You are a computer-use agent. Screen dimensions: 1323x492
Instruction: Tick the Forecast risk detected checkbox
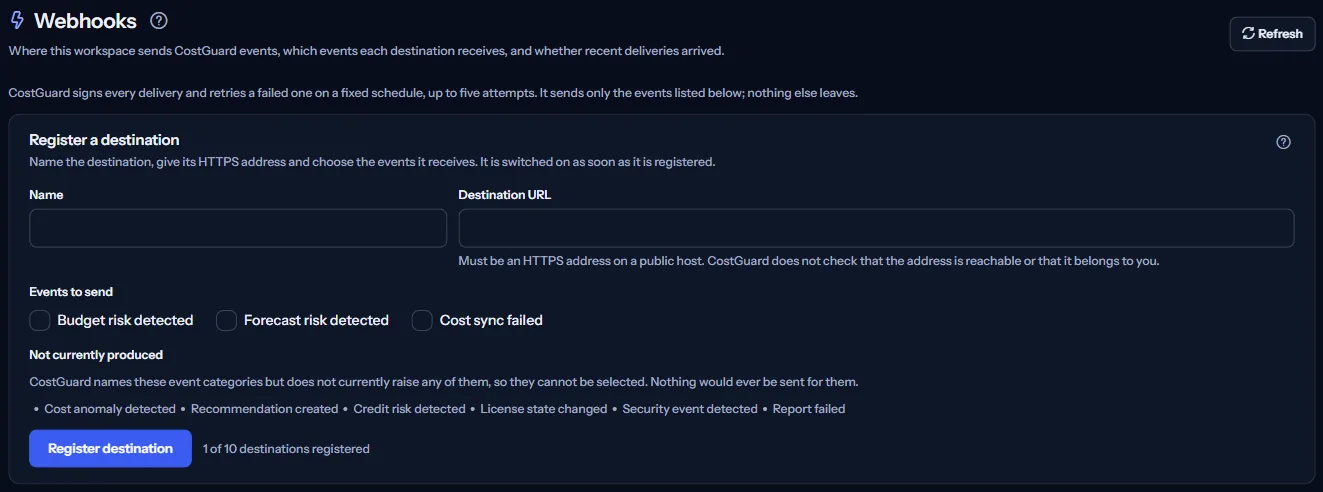click(x=226, y=320)
